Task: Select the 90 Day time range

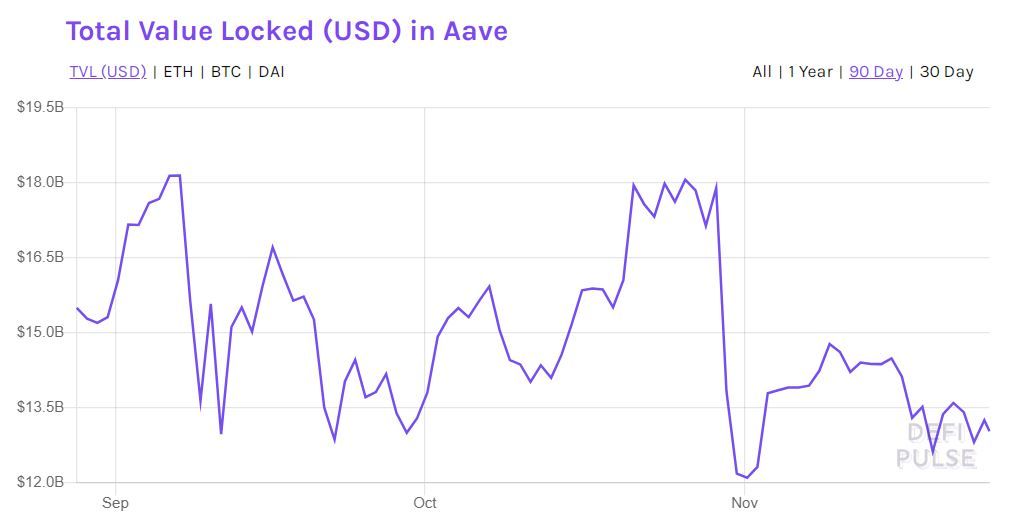Action: [x=876, y=72]
